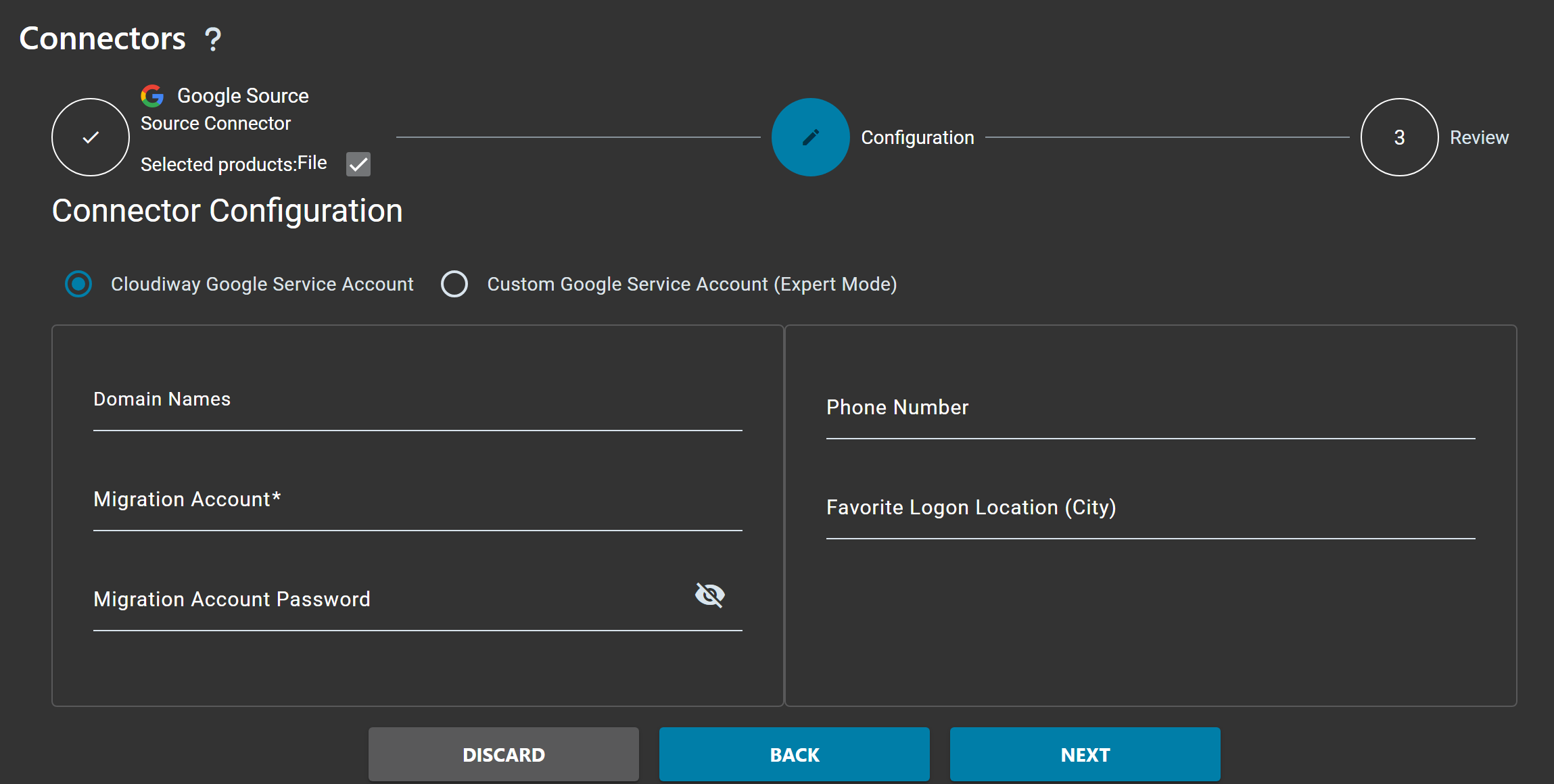Click the completed step checkmark circle
This screenshot has width=1554, height=784.
click(91, 137)
